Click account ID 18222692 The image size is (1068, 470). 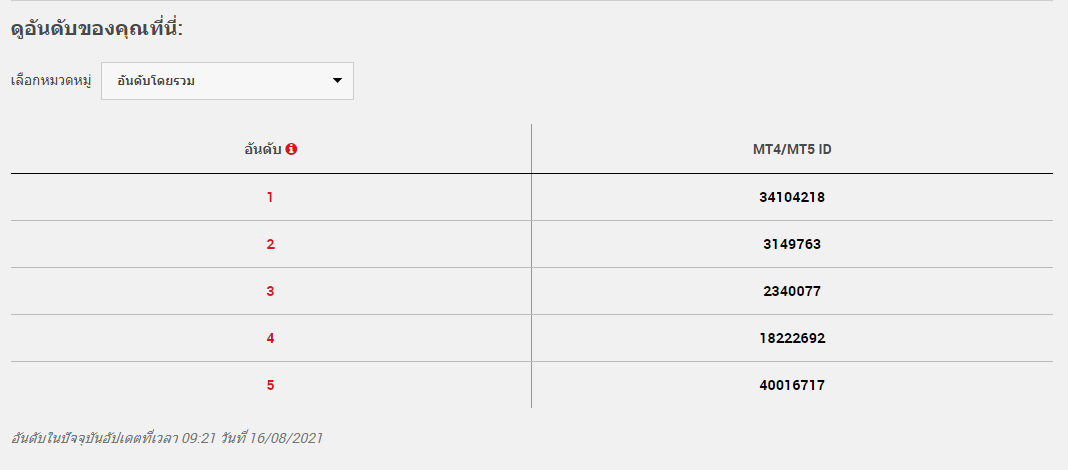coord(792,339)
